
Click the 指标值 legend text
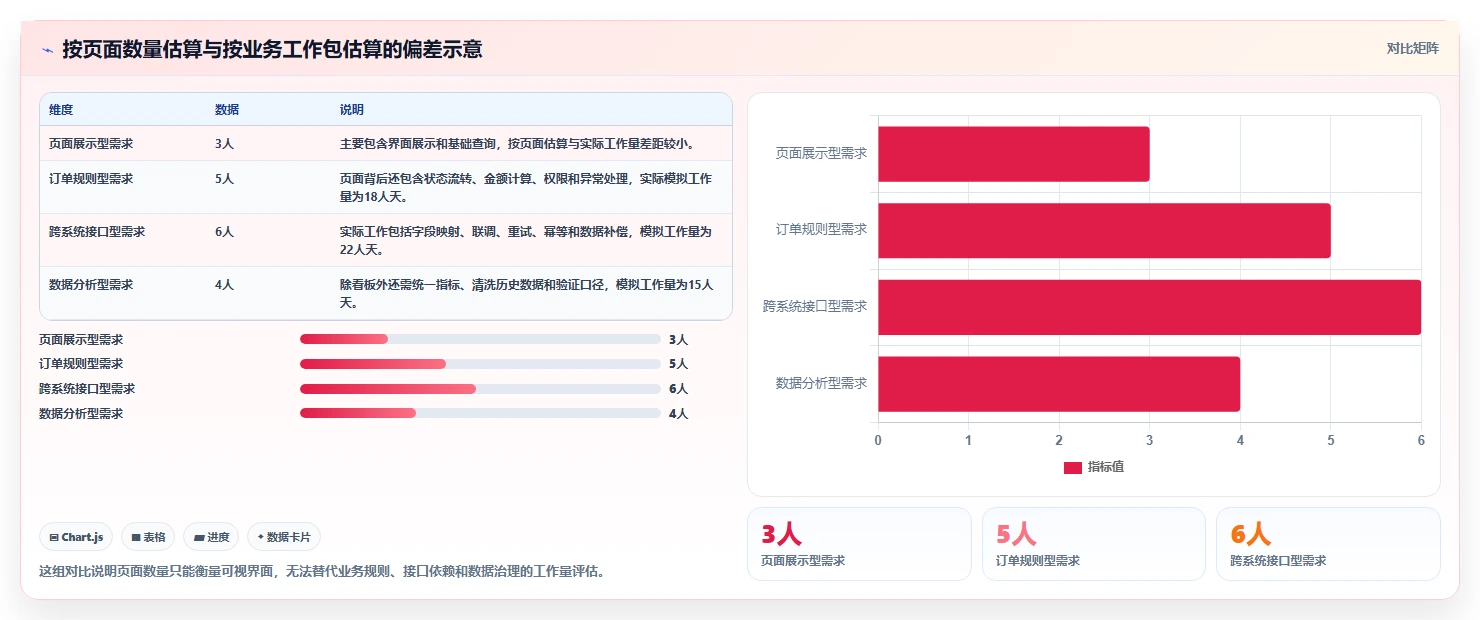[x=1106, y=468]
